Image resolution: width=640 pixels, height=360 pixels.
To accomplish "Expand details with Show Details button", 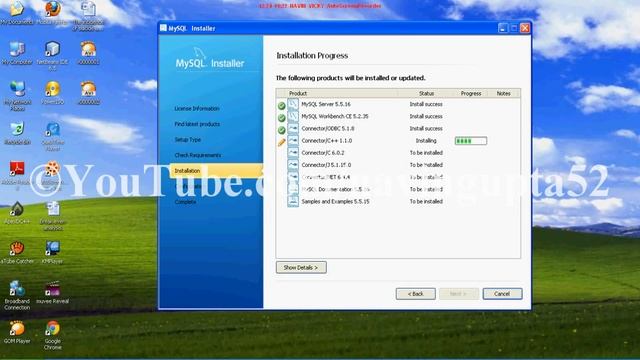I will point(301,267).
